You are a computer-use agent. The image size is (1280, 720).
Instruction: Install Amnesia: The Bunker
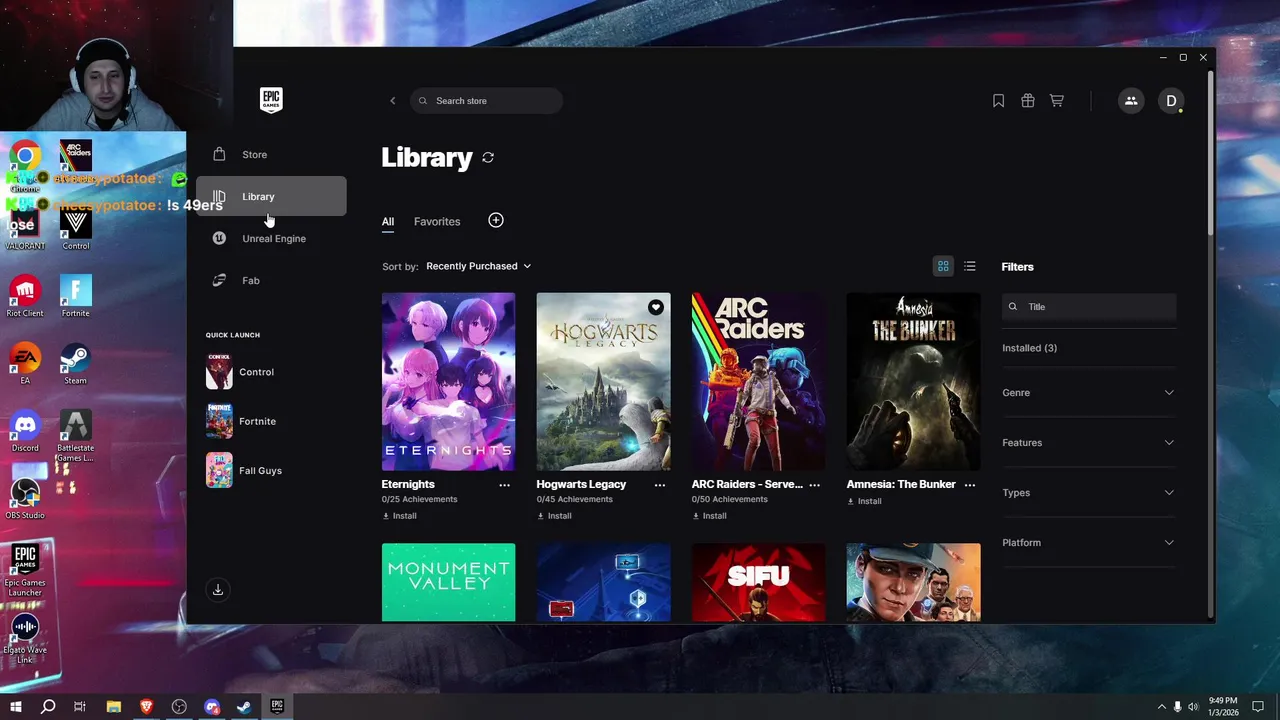[x=865, y=501]
